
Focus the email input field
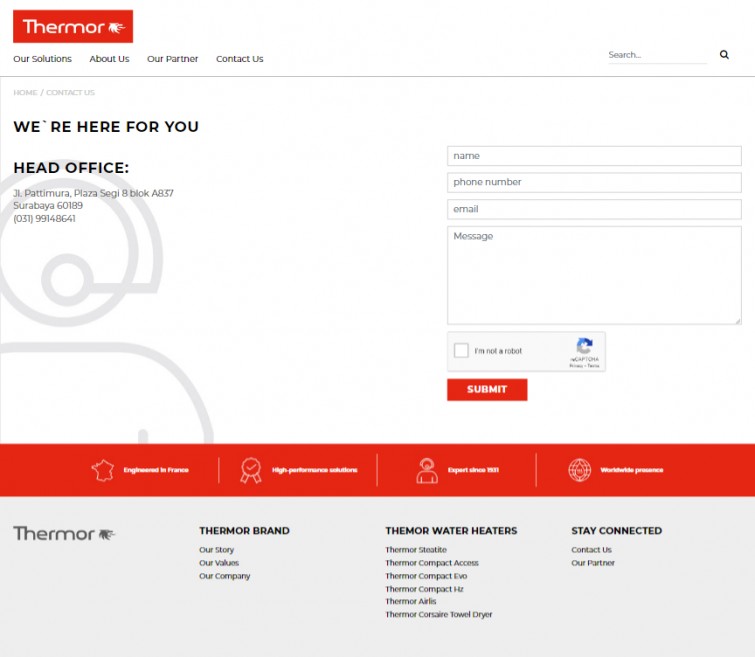[594, 210]
